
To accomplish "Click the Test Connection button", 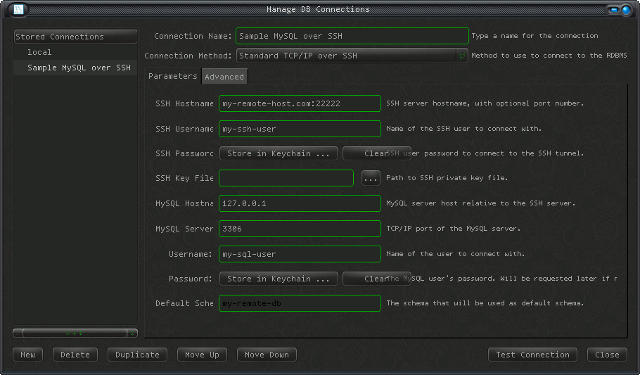I will (x=533, y=355).
